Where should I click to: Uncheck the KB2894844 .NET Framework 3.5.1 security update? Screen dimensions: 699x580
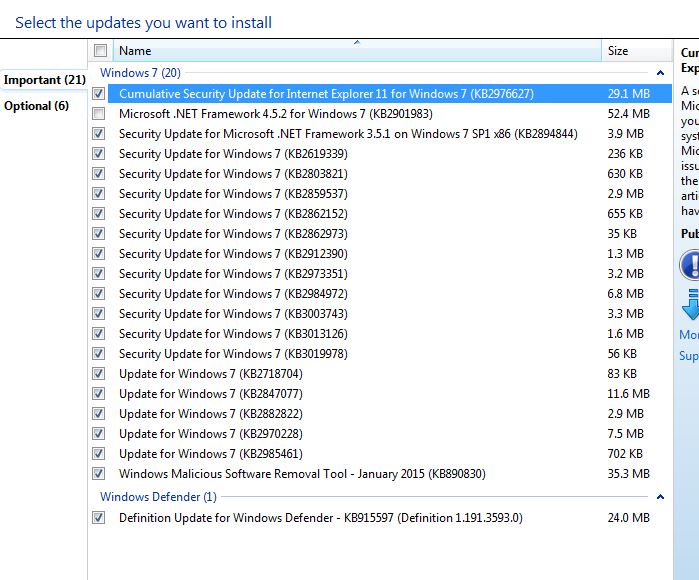click(99, 134)
